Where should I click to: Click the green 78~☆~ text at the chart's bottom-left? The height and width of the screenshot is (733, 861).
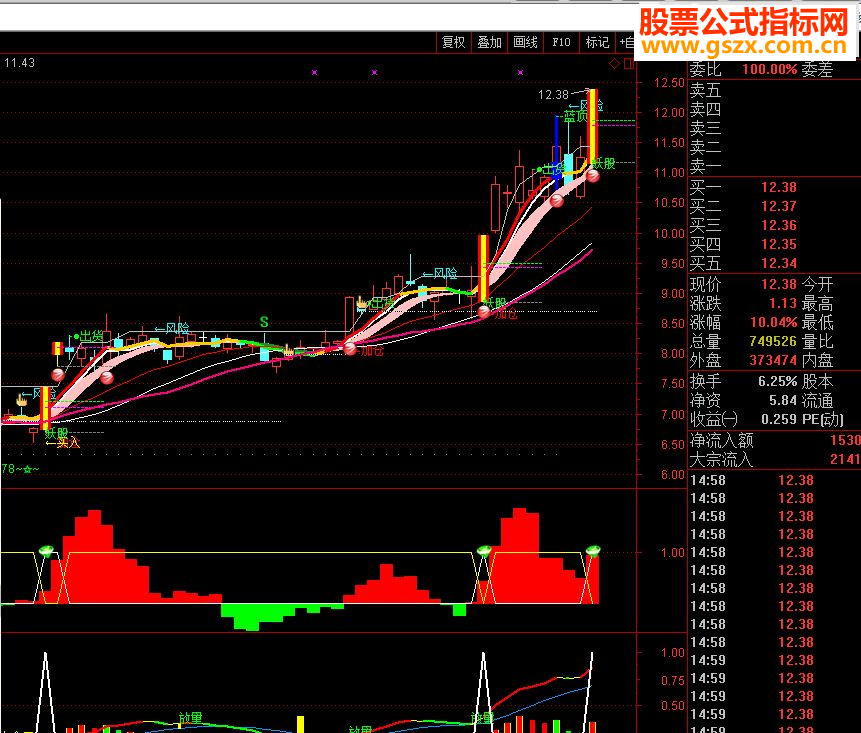(20, 469)
